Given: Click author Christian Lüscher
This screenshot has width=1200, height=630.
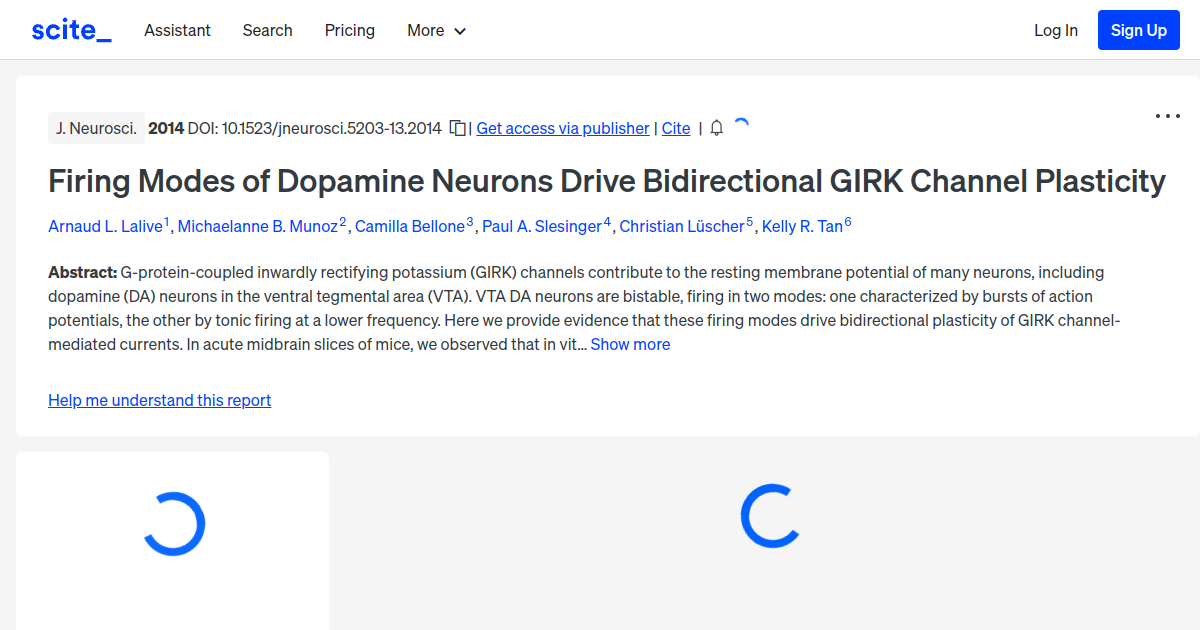Looking at the screenshot, I should point(683,226).
